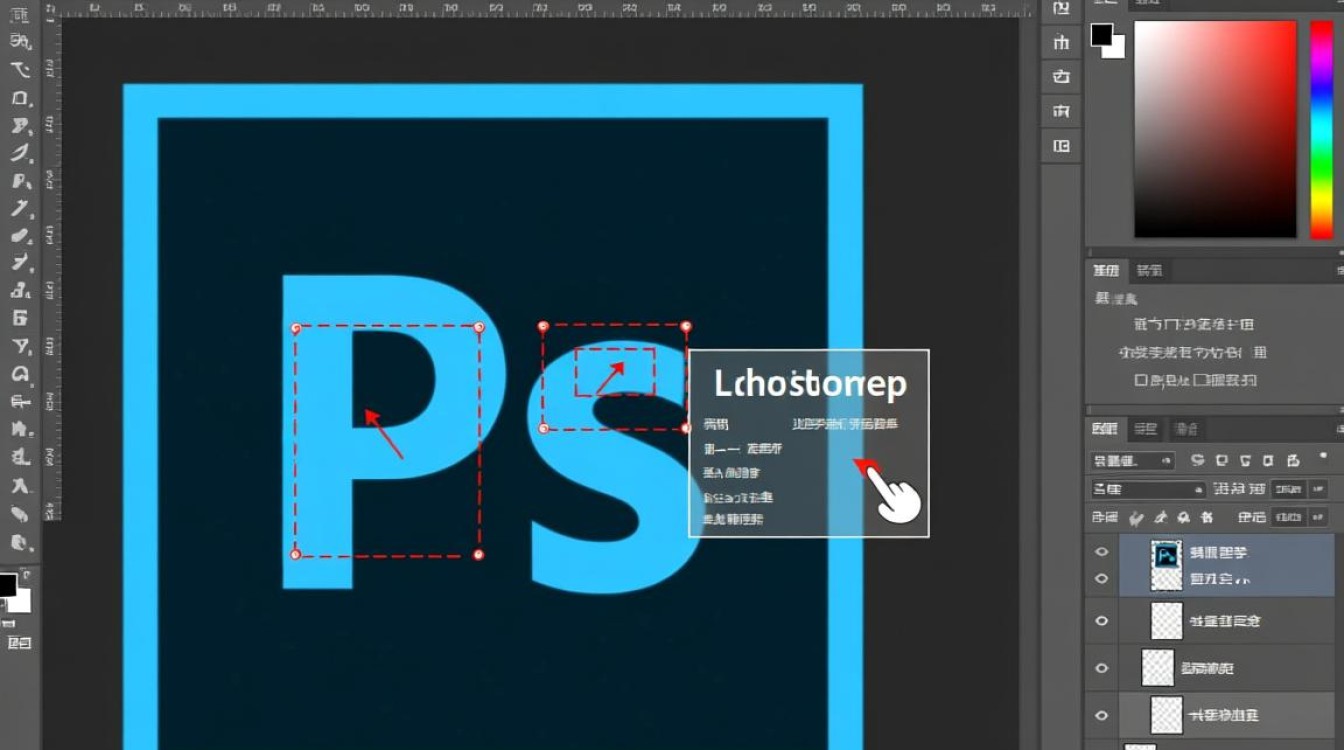
Task: Click the rainbow hue slider strip
Action: (1322, 130)
